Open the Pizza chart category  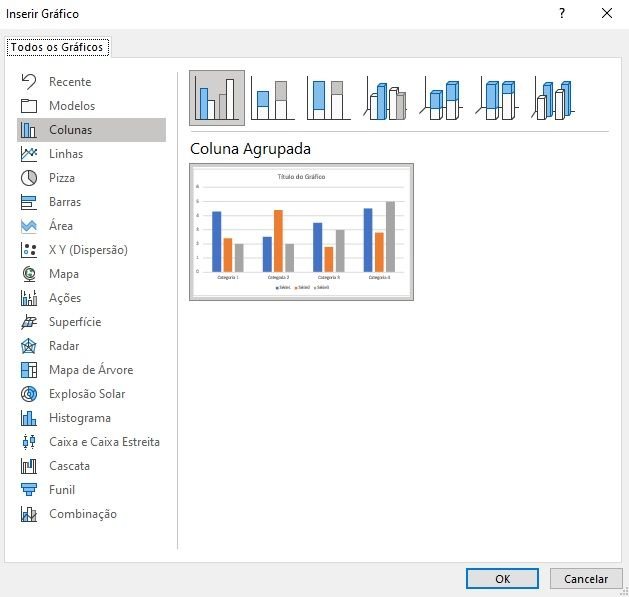(62, 178)
